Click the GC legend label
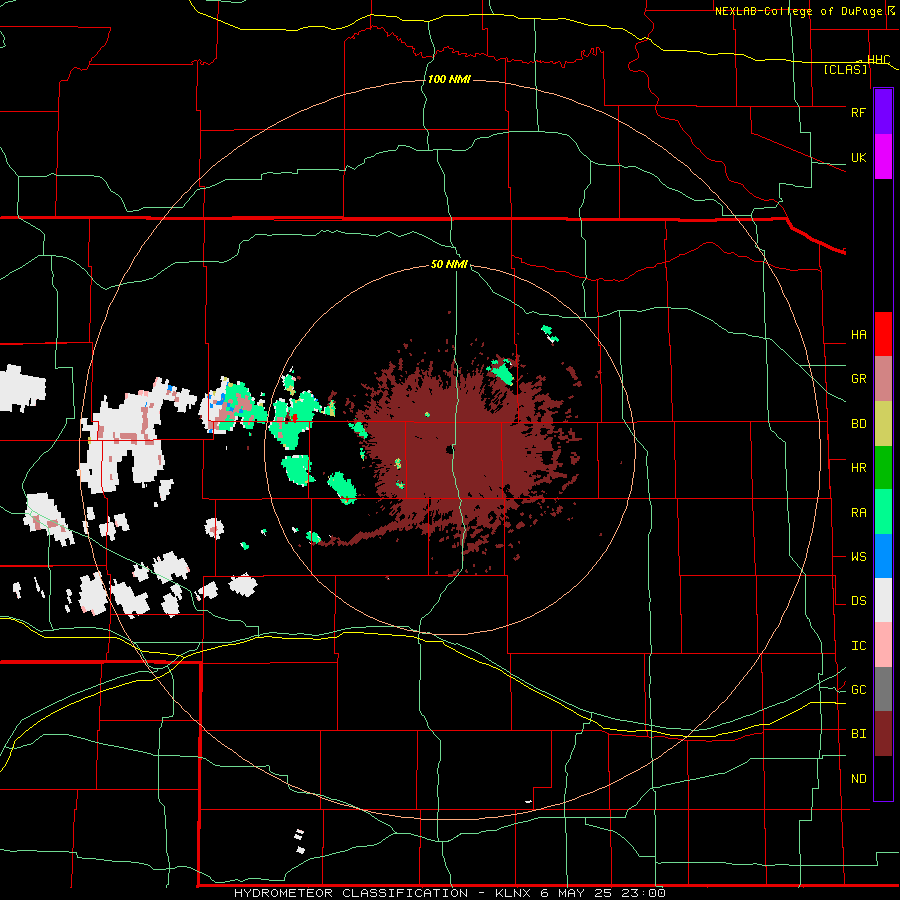Screen dimensions: 900x900 858,690
